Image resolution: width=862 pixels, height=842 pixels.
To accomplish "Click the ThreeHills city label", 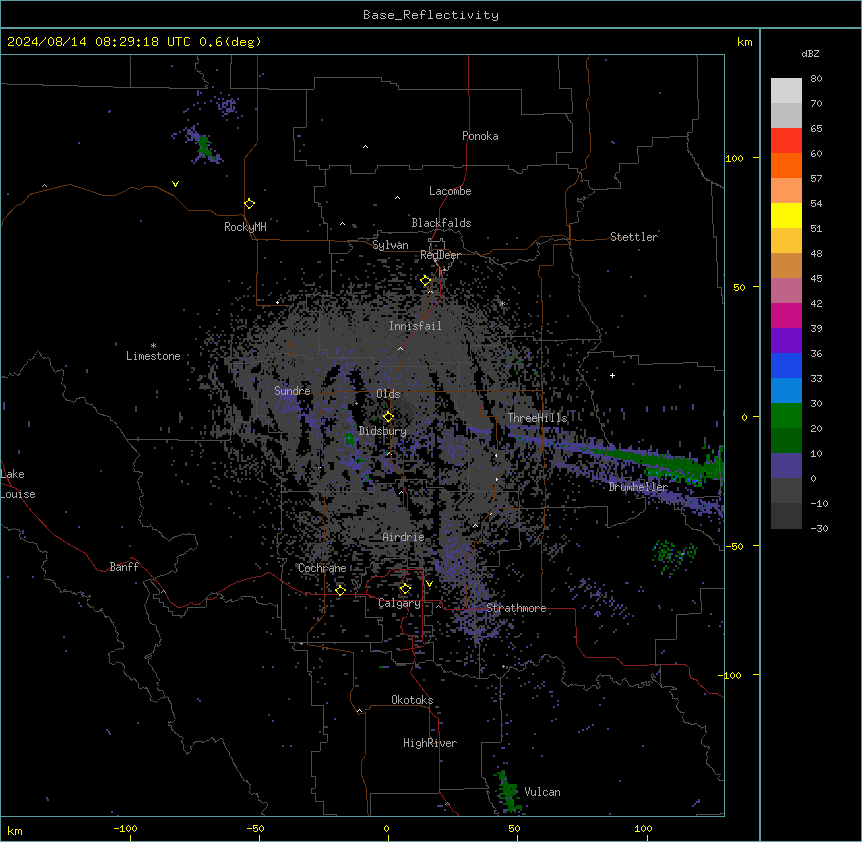I will click(537, 418).
